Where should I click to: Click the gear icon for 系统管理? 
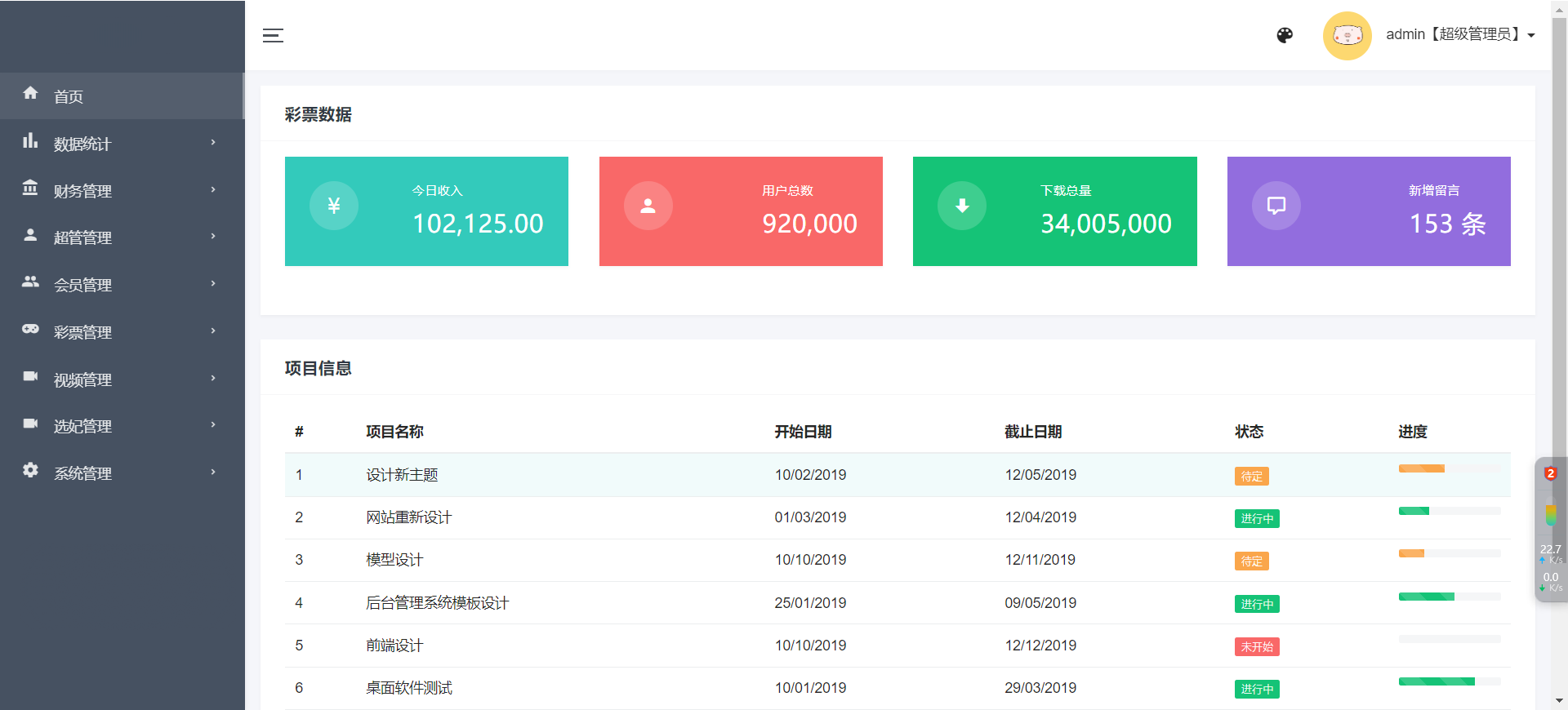click(x=30, y=470)
